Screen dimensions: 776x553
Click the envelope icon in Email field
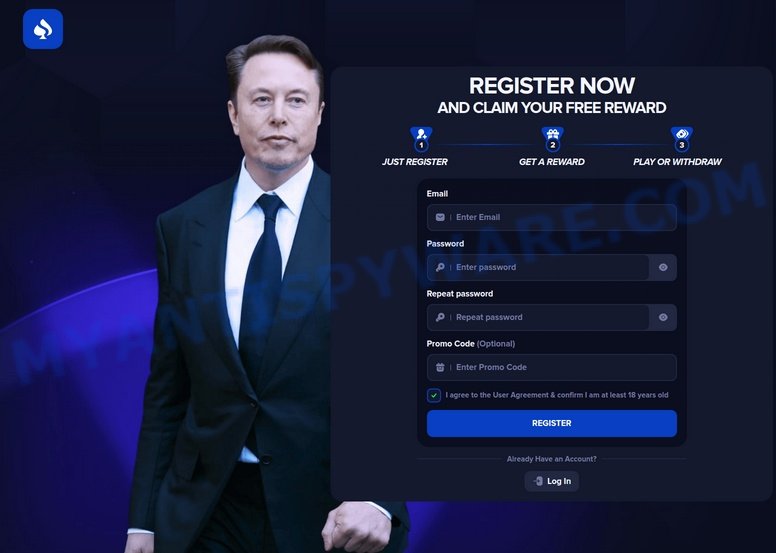[440, 217]
